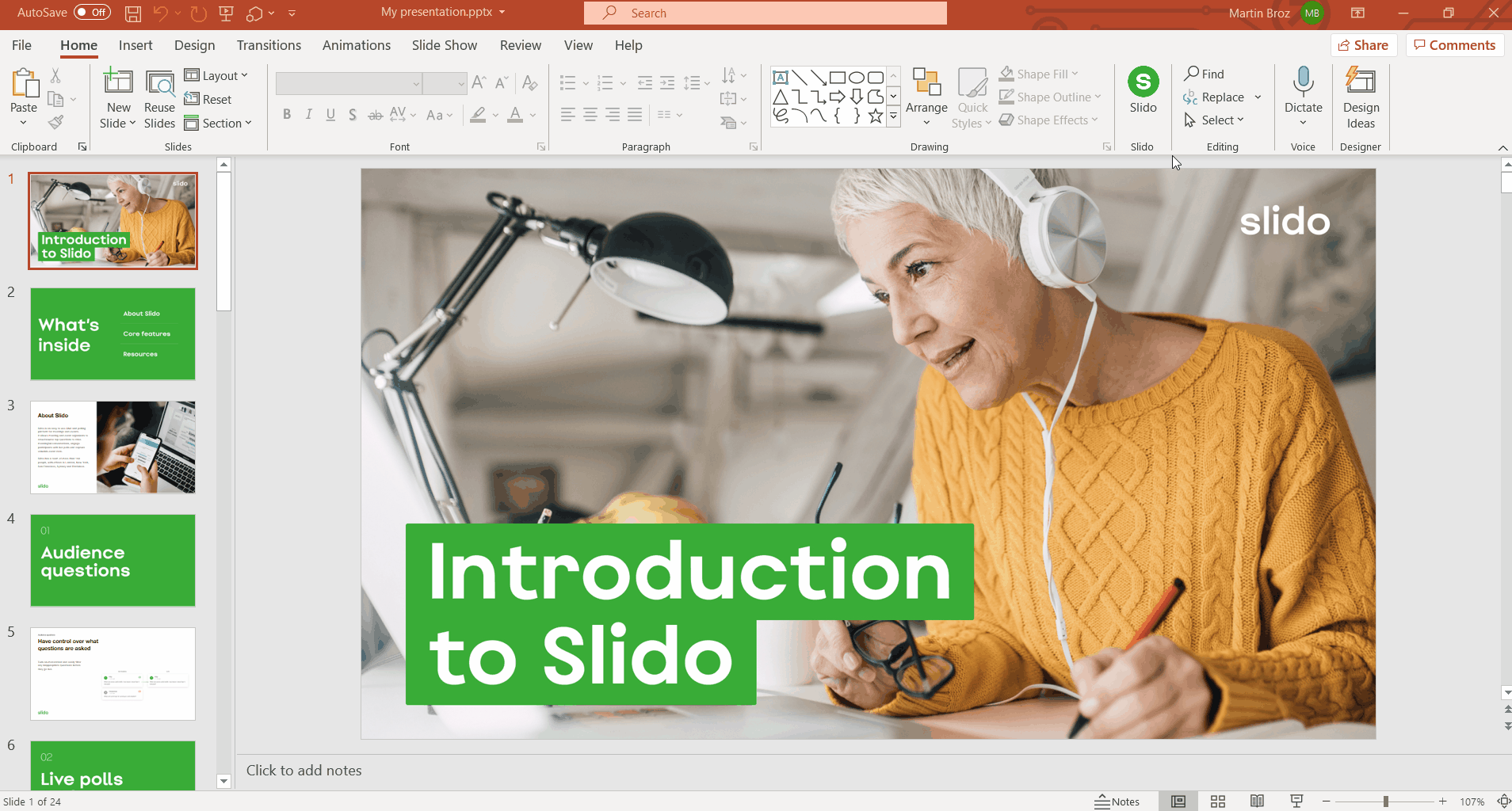Select the What's inside slide thumbnail
The width and height of the screenshot is (1512, 811).
tap(113, 333)
